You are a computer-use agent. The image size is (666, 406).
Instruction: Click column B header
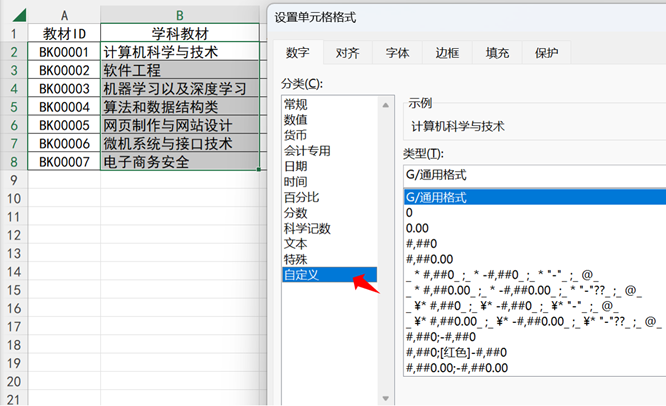[179, 15]
